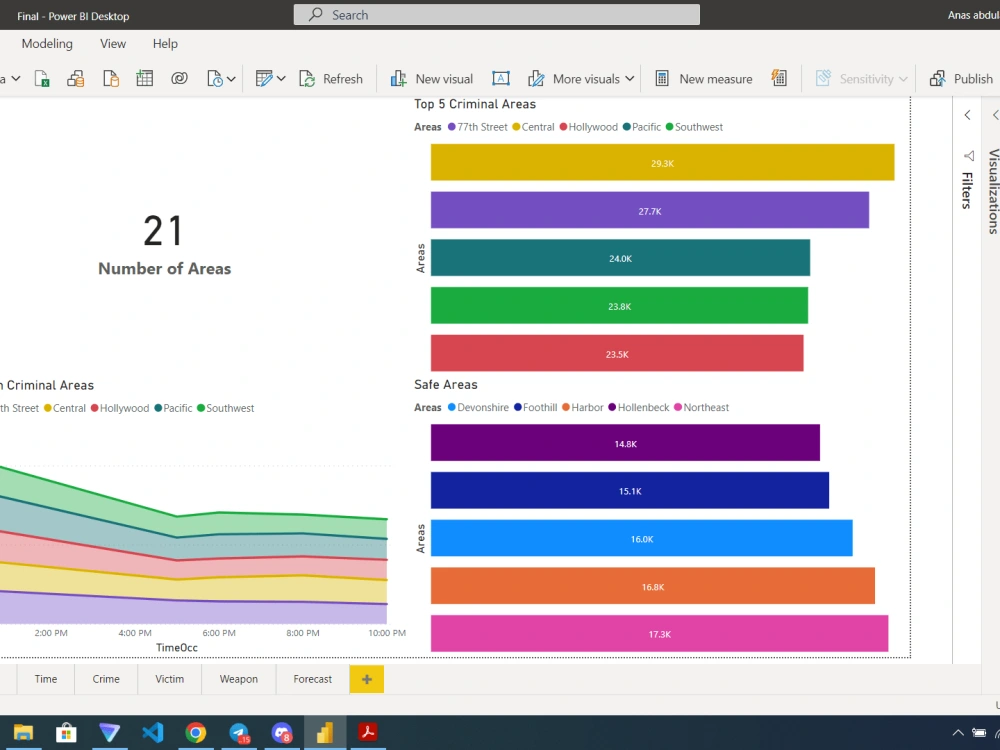
Task: Toggle the Devonshire legend item in Safe Areas
Action: (477, 407)
